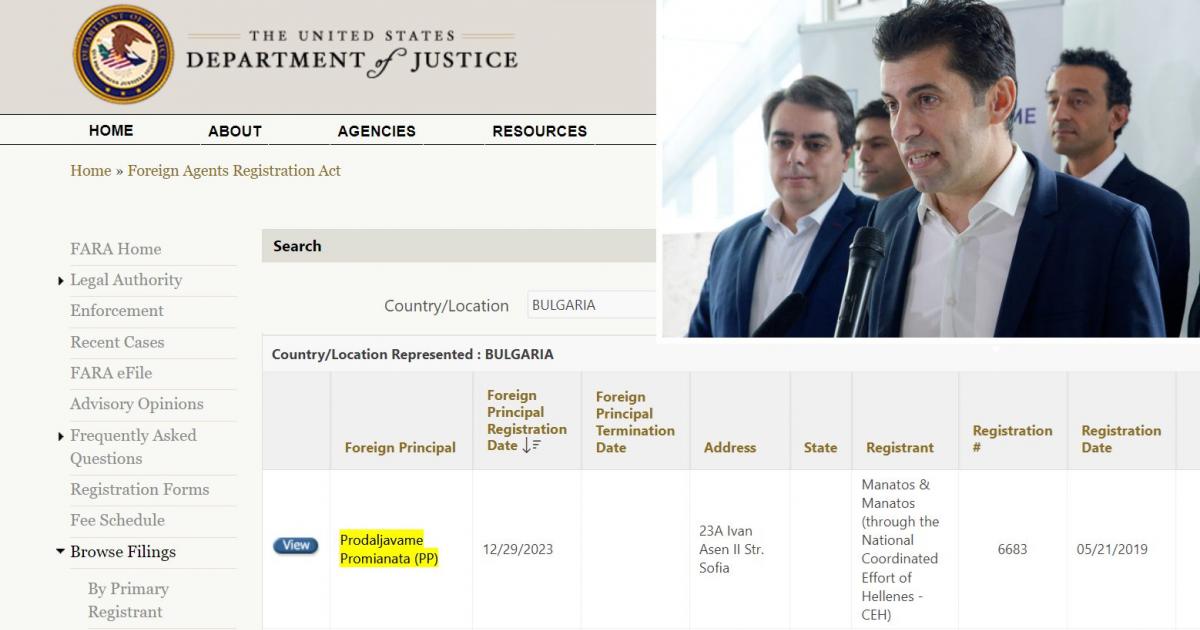Open FARA Home in sidebar
This screenshot has height=630, width=1200.
(x=116, y=249)
